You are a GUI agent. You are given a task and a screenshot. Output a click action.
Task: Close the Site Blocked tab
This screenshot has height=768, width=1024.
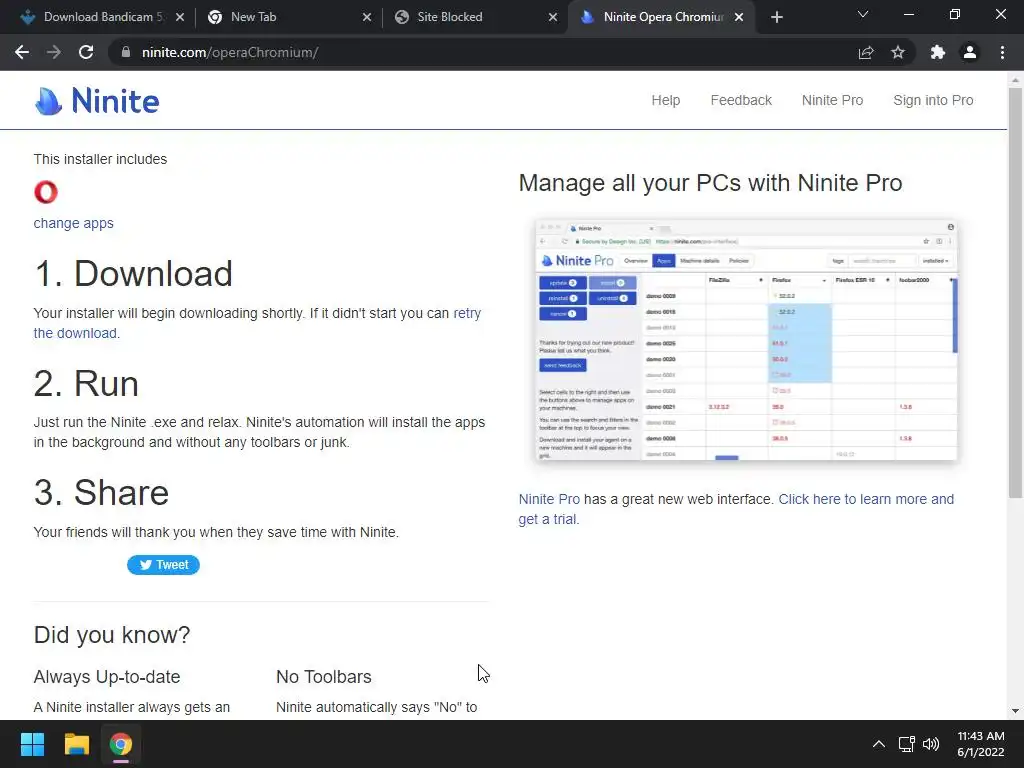coord(553,17)
